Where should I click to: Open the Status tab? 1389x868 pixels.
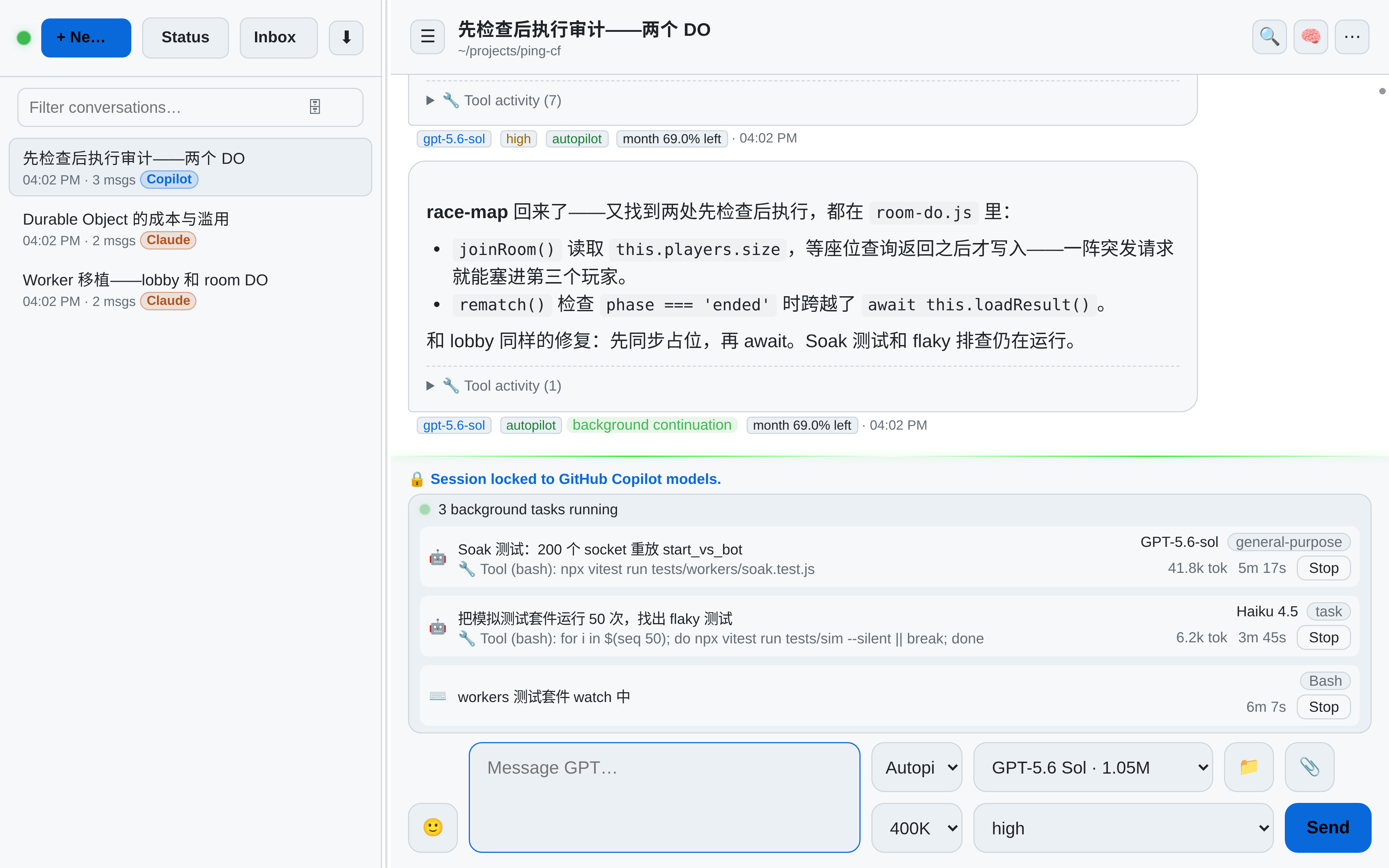pyautogui.click(x=186, y=37)
